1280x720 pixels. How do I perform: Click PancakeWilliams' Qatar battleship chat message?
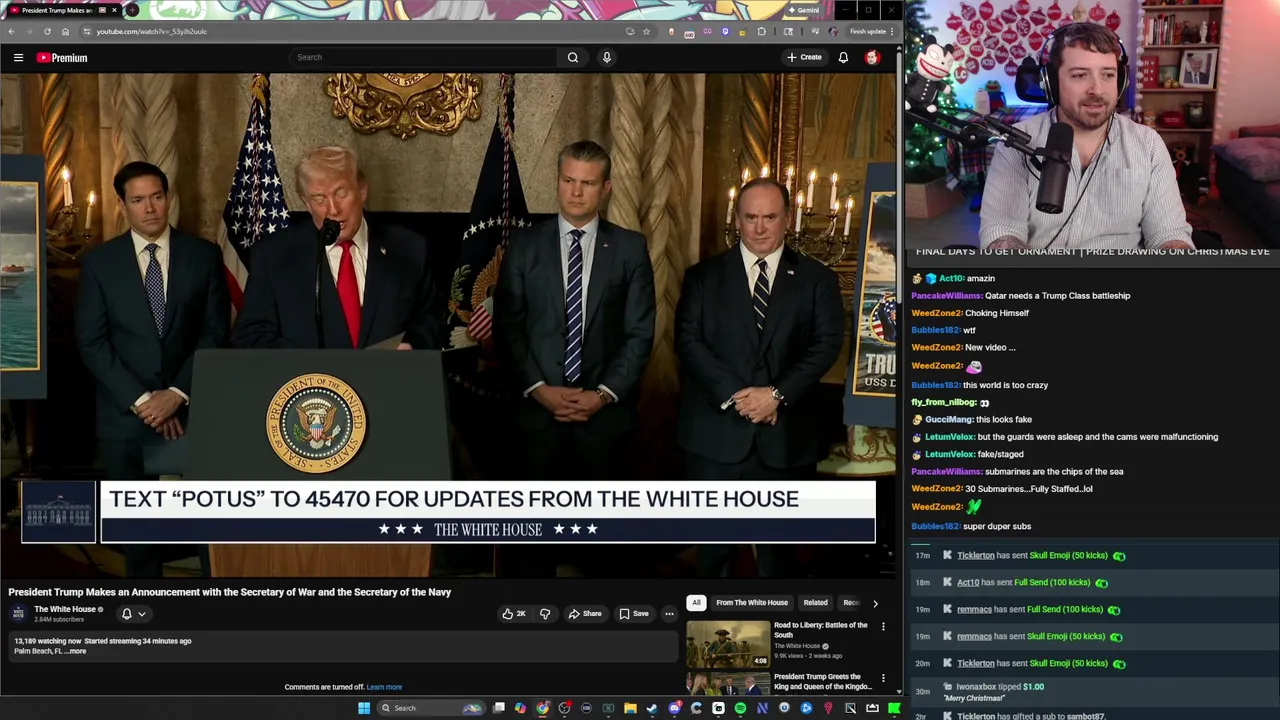[1021, 296]
